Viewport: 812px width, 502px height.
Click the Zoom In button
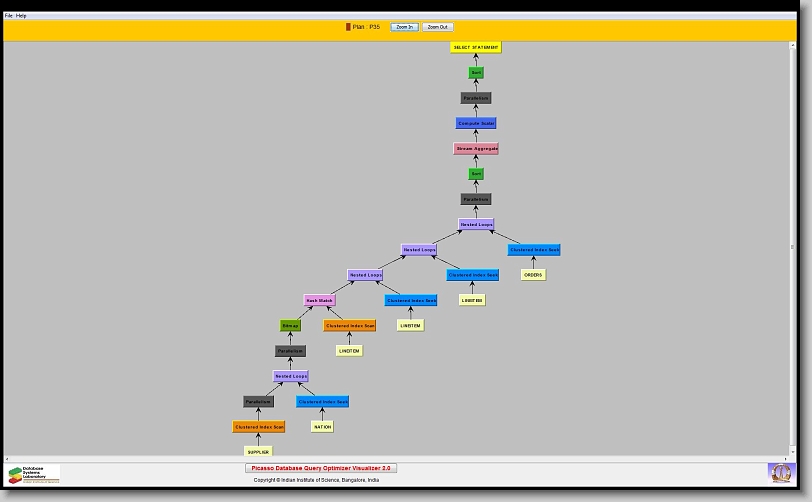tap(404, 27)
